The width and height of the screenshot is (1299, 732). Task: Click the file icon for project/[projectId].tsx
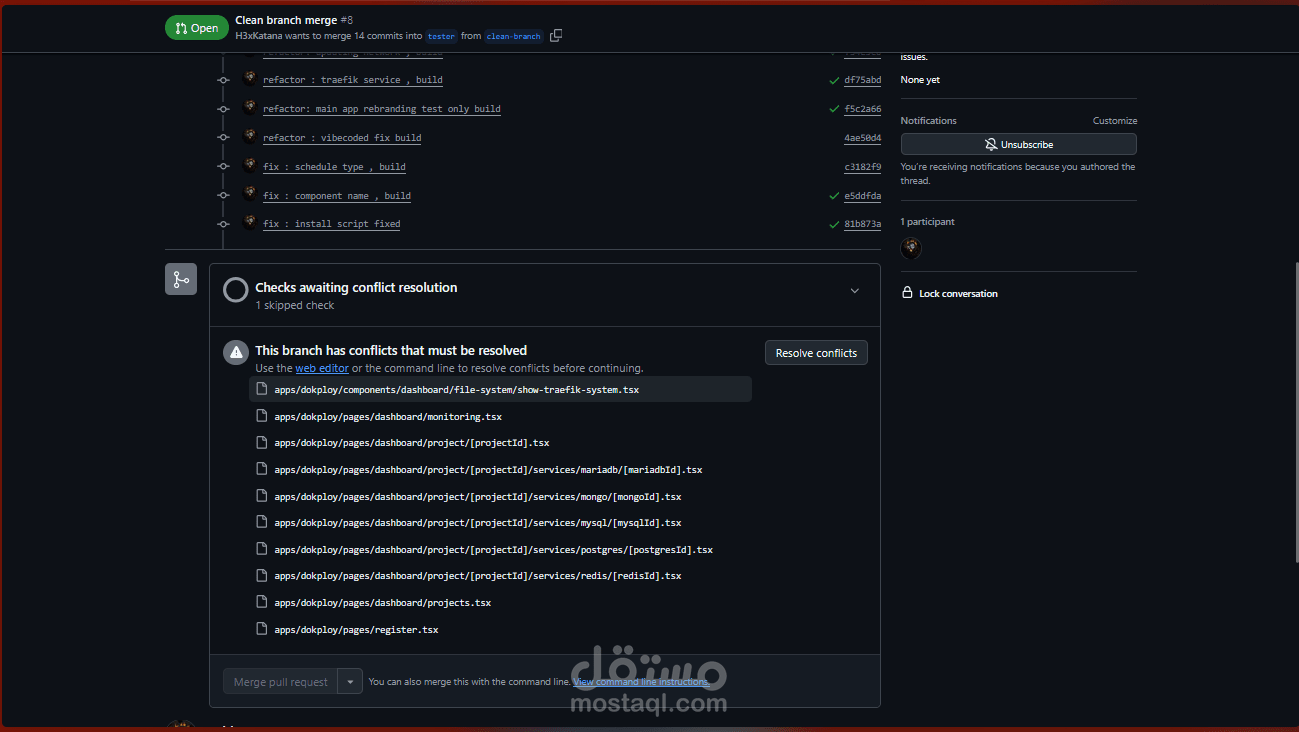pos(262,442)
